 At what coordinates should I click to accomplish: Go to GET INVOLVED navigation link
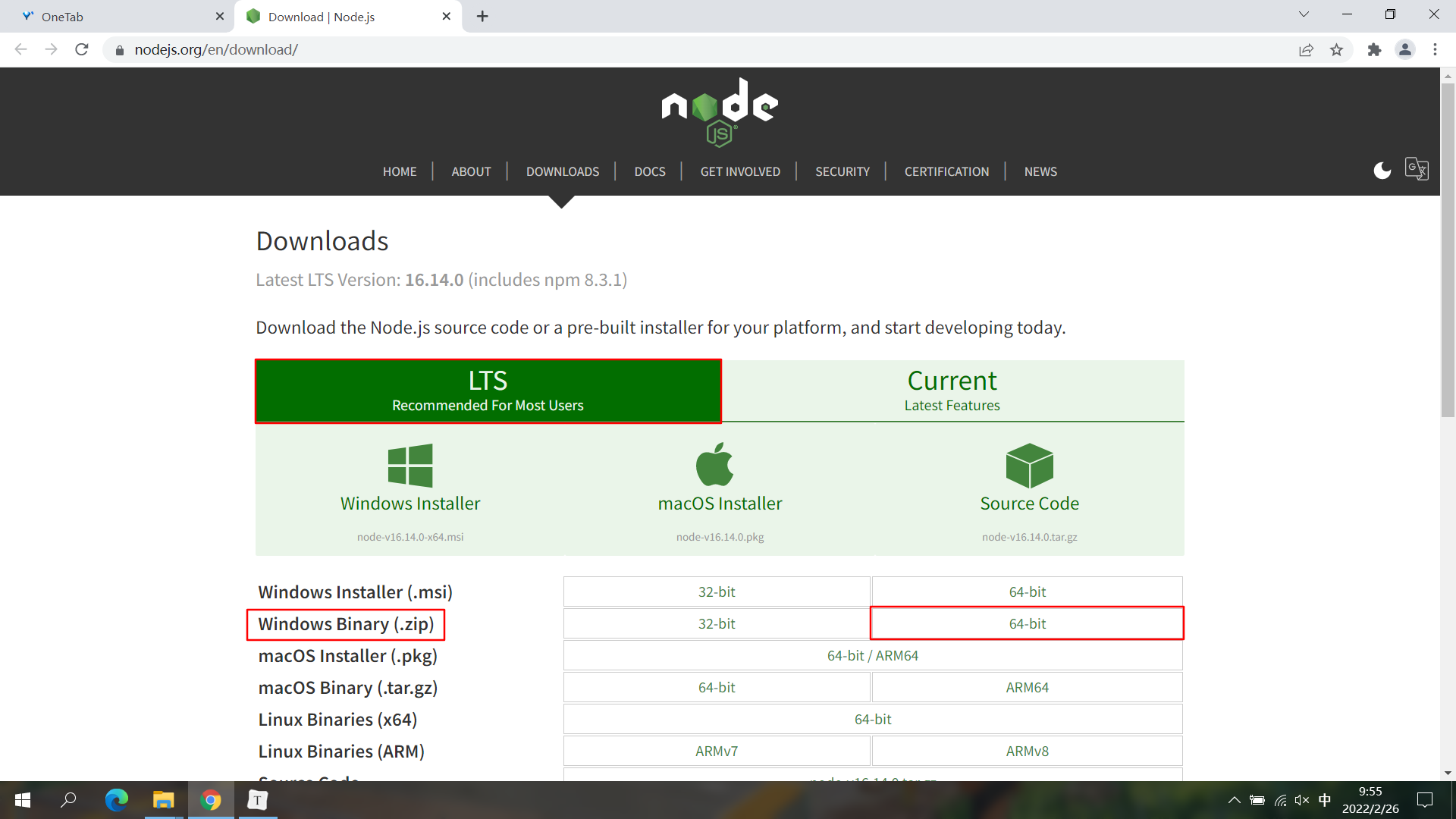pyautogui.click(x=740, y=171)
